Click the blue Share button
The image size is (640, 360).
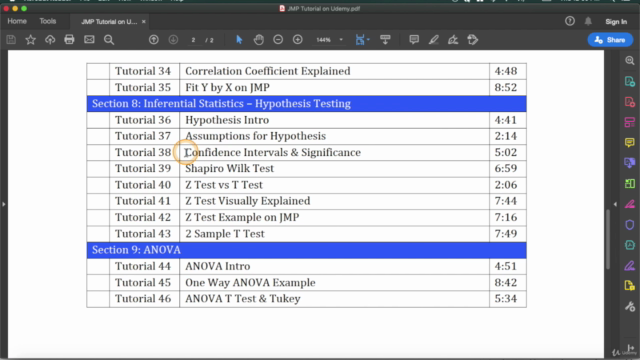coord(610,40)
